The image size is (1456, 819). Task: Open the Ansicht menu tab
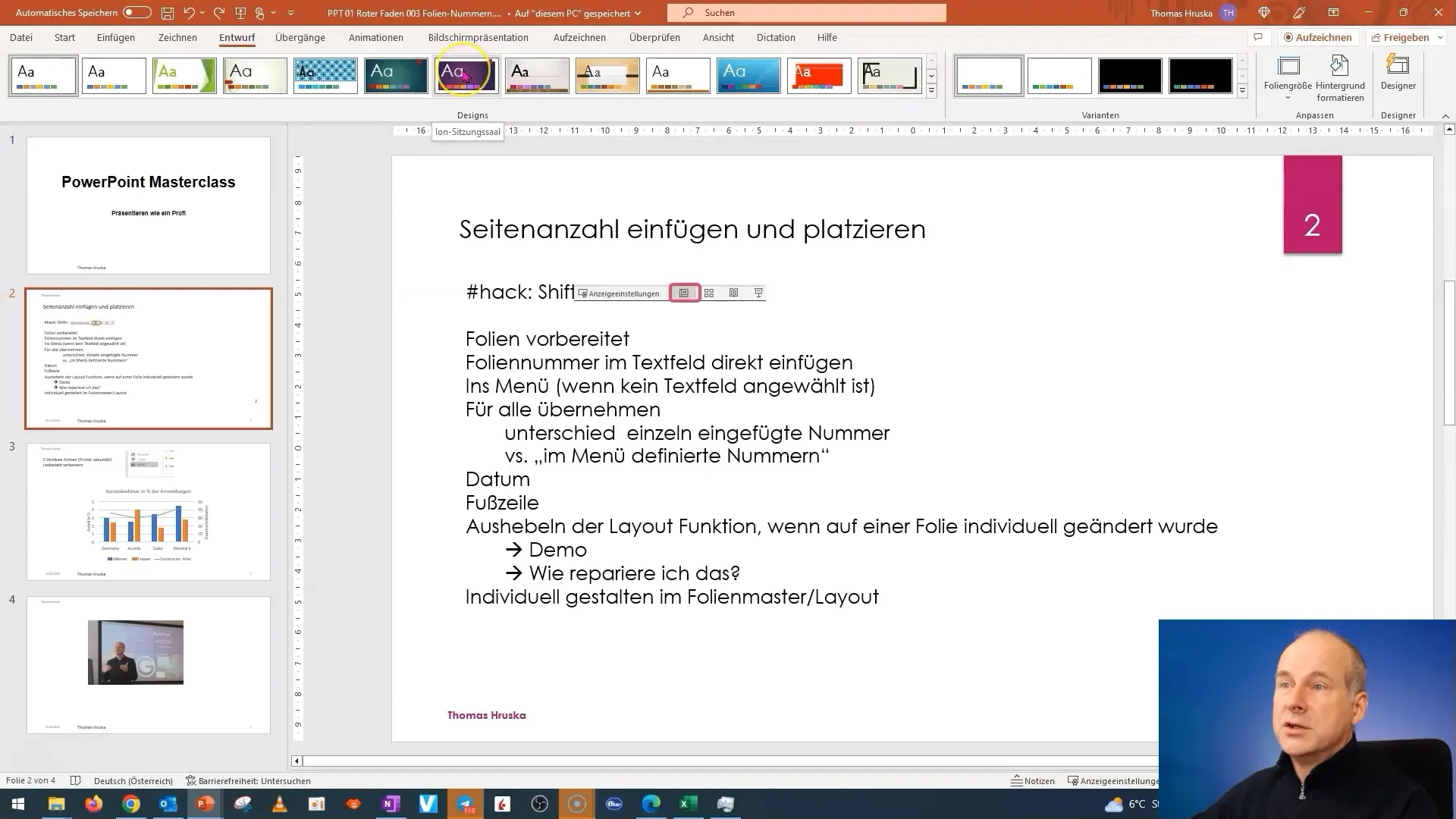717,37
